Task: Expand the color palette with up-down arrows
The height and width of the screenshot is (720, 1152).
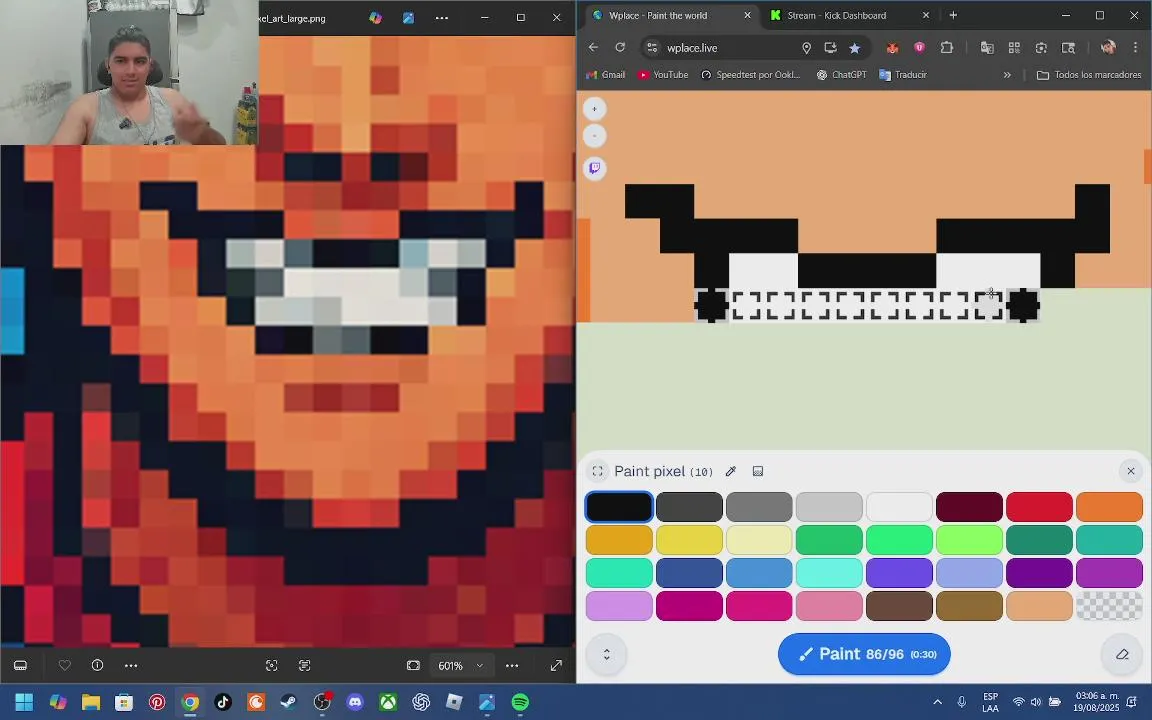Action: point(606,654)
